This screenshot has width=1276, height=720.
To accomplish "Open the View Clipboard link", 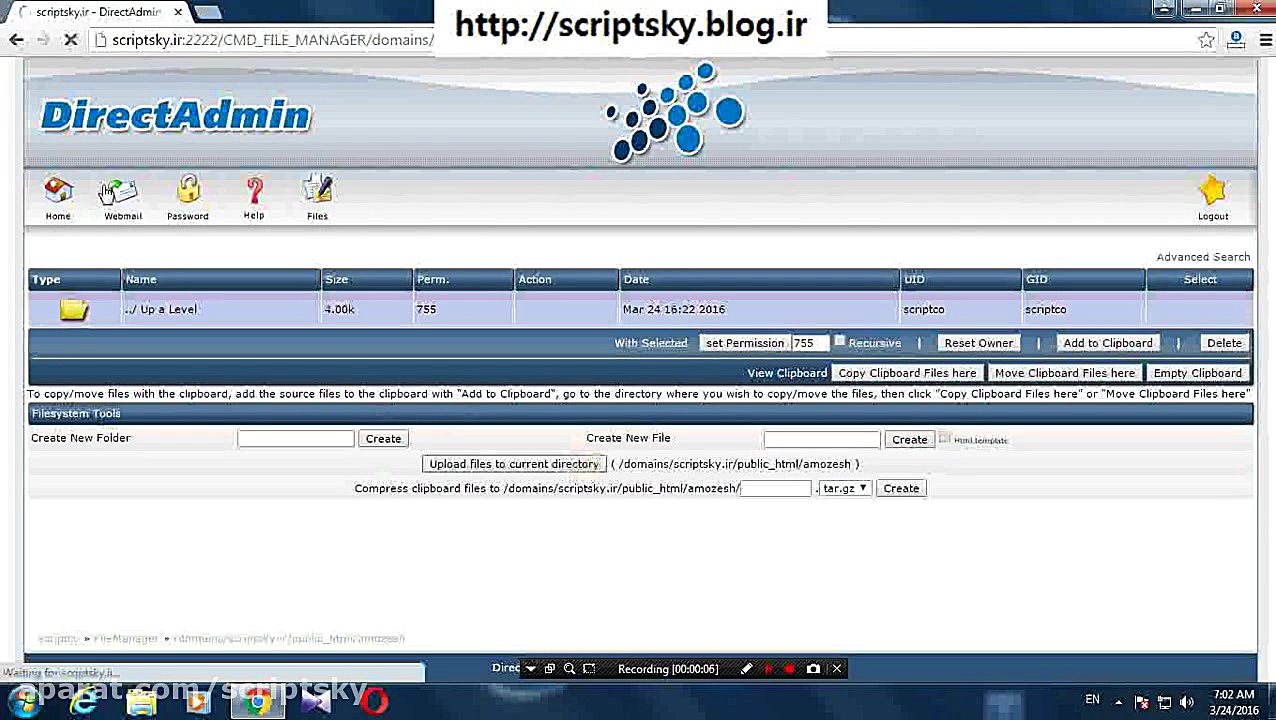I will 787,373.
